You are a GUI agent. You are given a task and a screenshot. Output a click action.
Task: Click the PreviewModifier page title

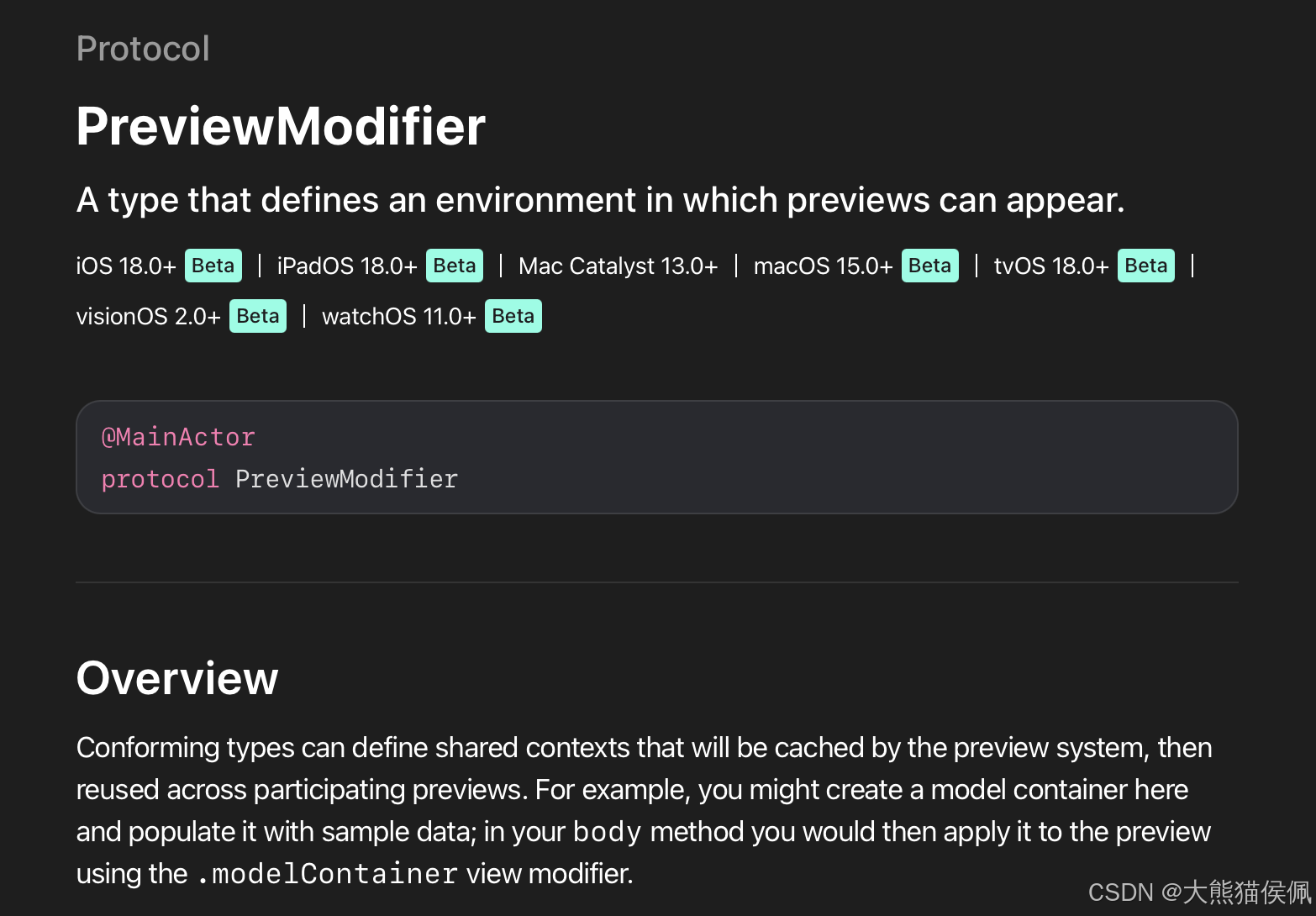pyautogui.click(x=281, y=127)
